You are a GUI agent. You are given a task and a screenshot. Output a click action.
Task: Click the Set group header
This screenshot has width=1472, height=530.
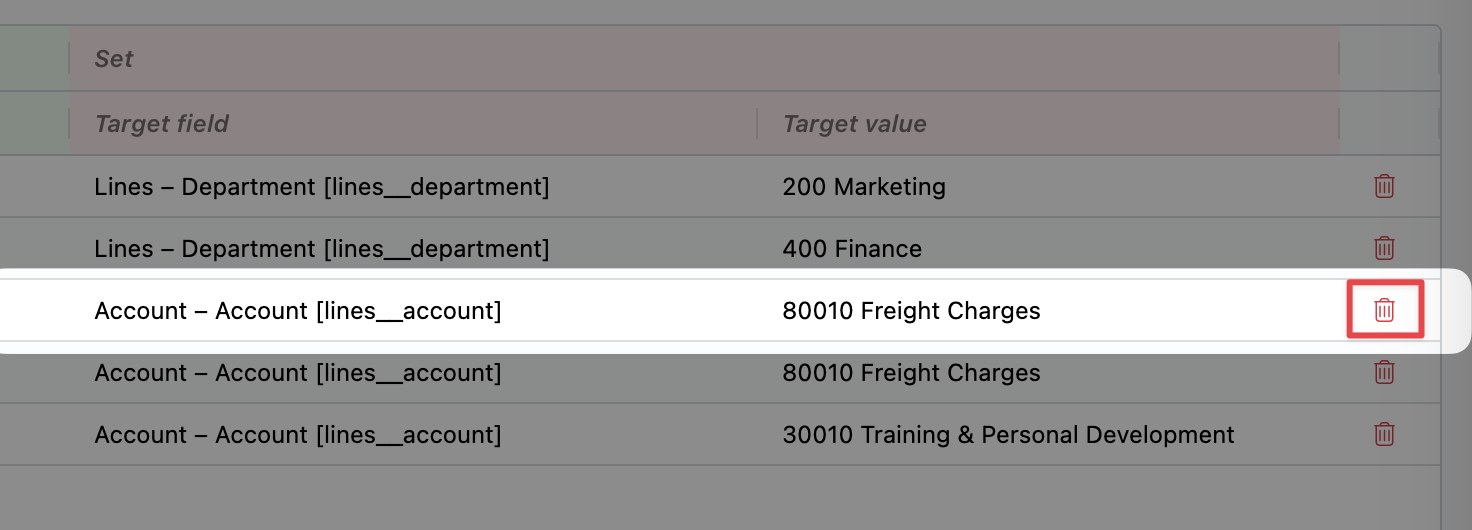[114, 59]
